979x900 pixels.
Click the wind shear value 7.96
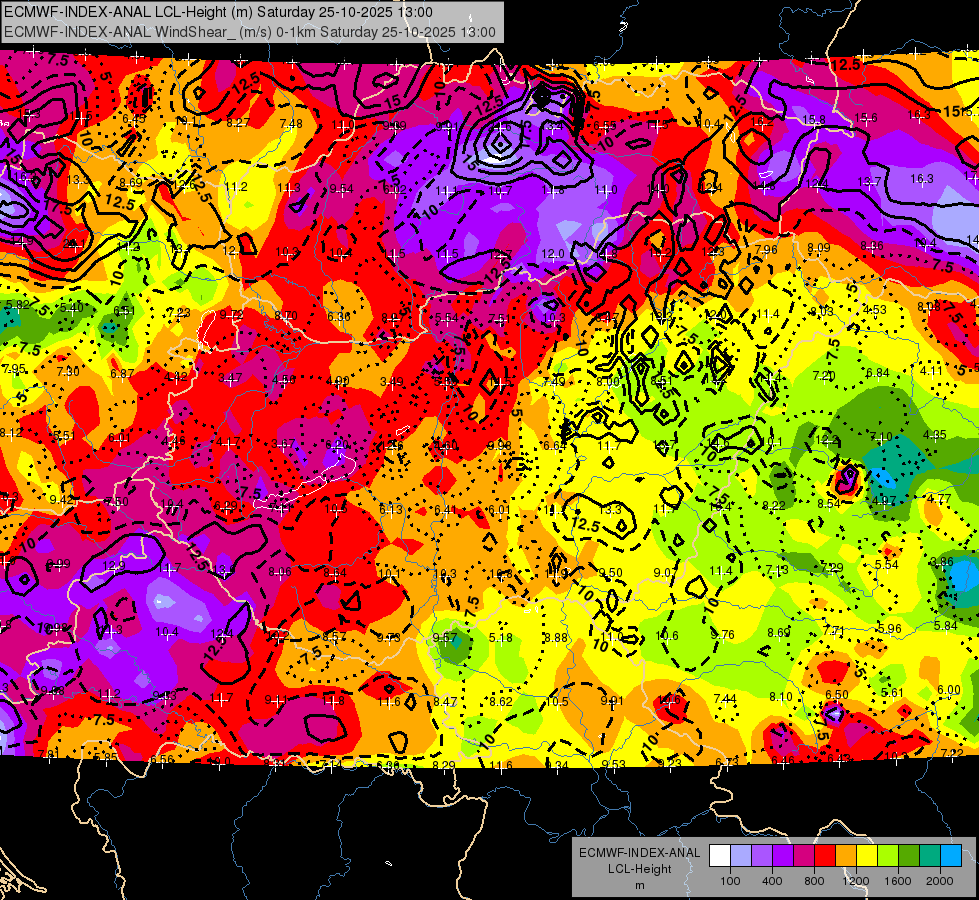766,250
